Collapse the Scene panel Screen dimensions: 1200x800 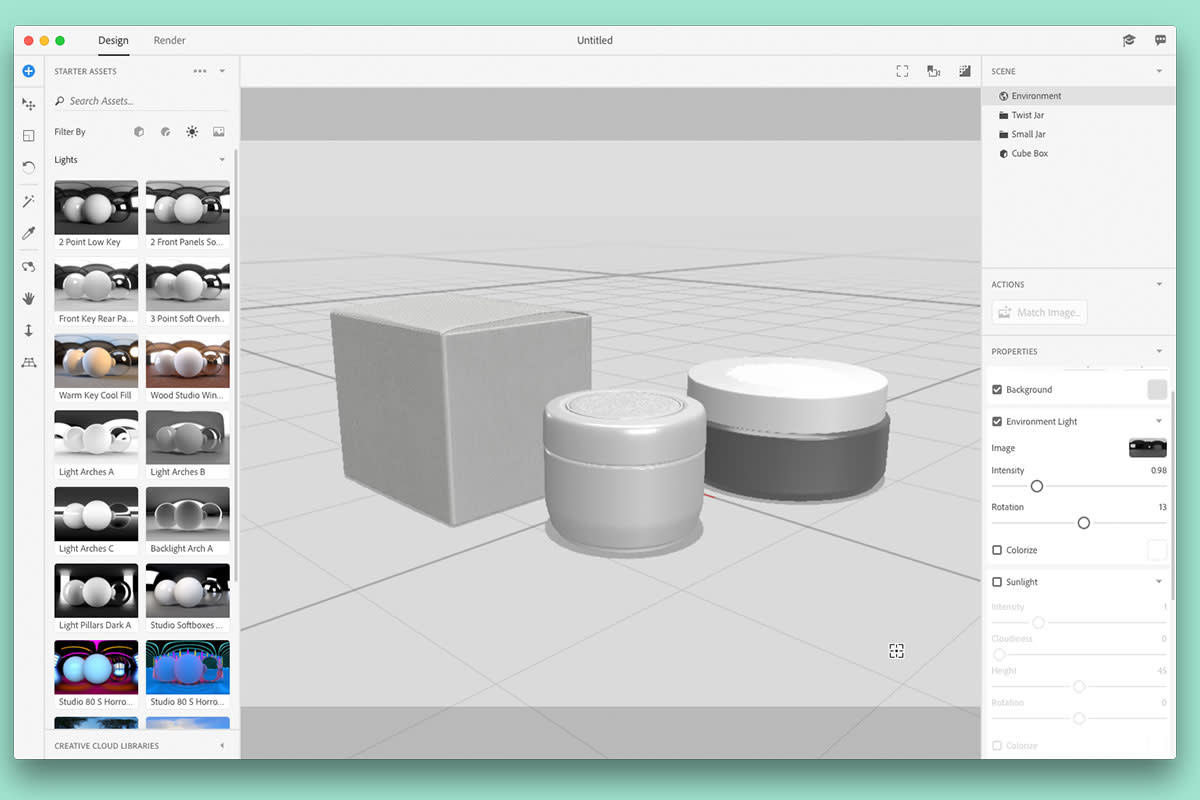click(1159, 71)
